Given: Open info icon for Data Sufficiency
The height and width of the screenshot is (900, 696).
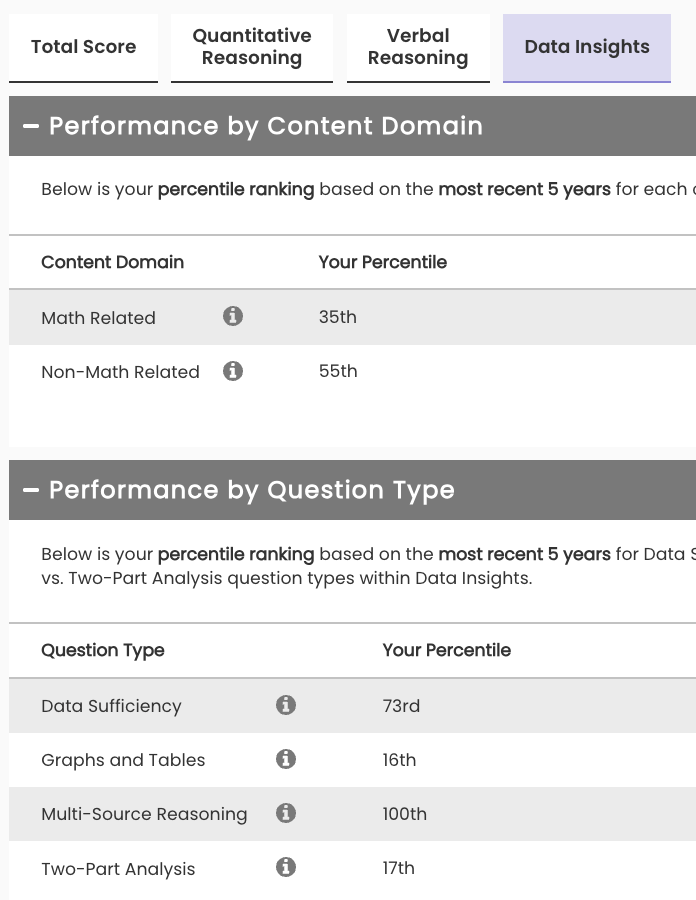Looking at the screenshot, I should tap(286, 705).
